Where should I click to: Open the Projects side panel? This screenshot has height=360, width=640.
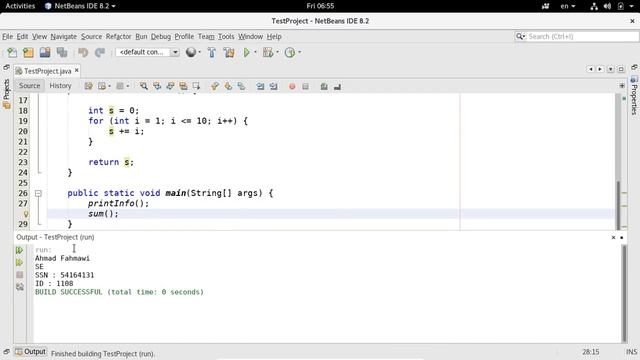pos(6,93)
